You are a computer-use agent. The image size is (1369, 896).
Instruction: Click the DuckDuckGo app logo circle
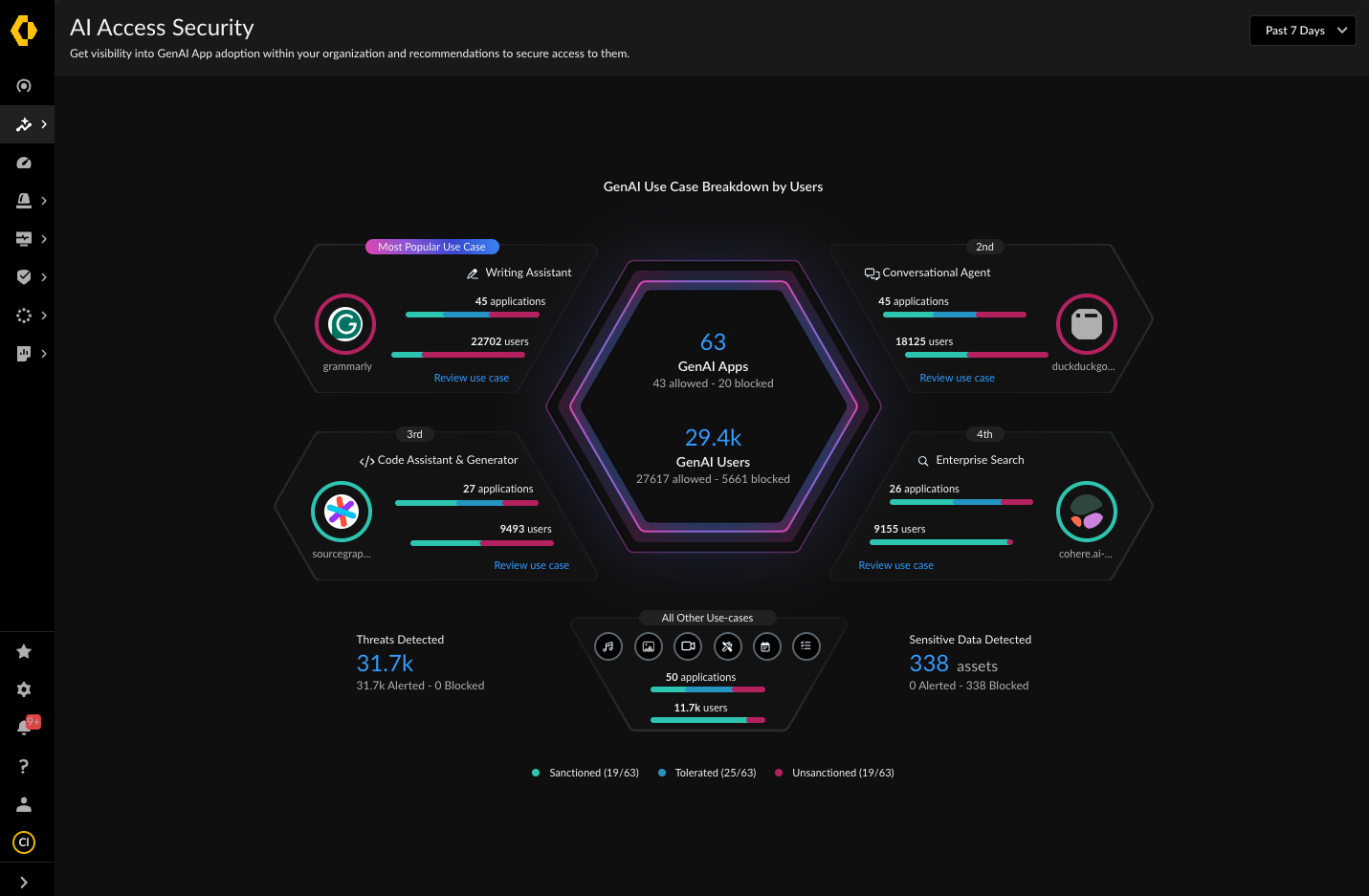point(1087,324)
